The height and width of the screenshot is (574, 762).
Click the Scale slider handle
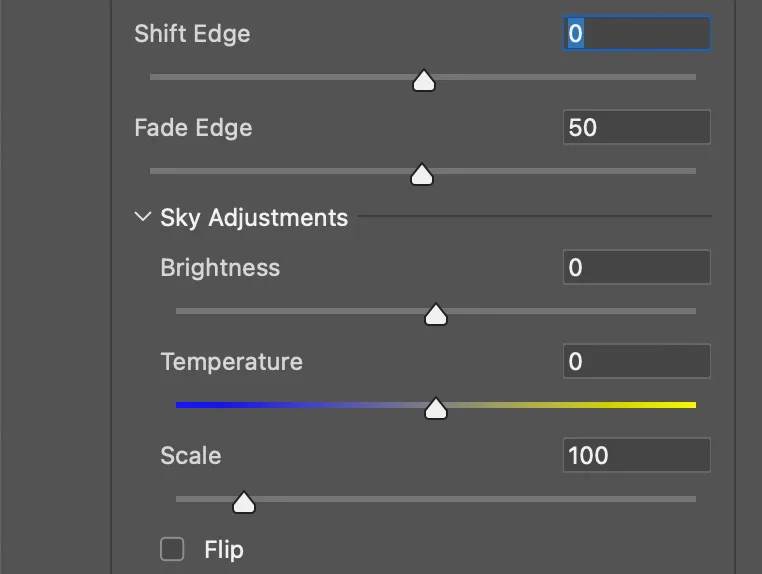(x=243, y=502)
